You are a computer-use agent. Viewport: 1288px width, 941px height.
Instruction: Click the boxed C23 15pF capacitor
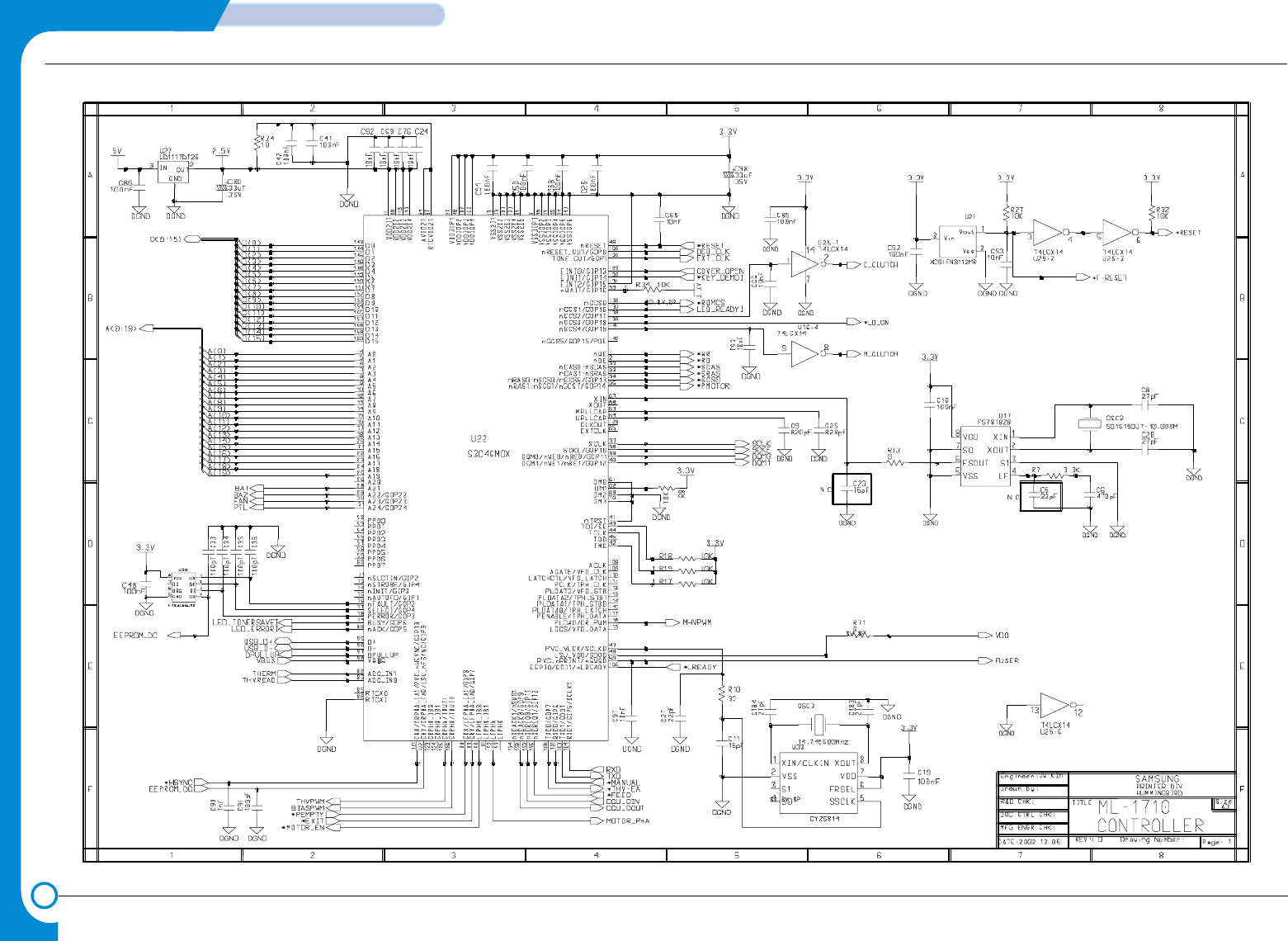(x=852, y=489)
